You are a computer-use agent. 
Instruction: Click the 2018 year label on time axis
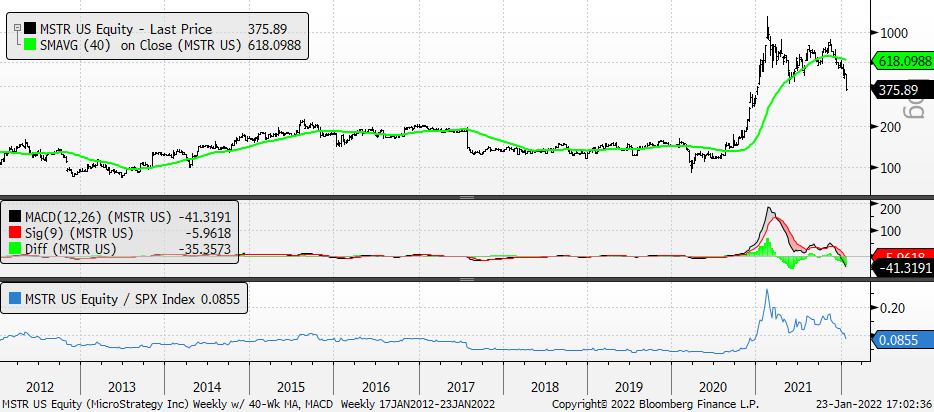point(545,386)
